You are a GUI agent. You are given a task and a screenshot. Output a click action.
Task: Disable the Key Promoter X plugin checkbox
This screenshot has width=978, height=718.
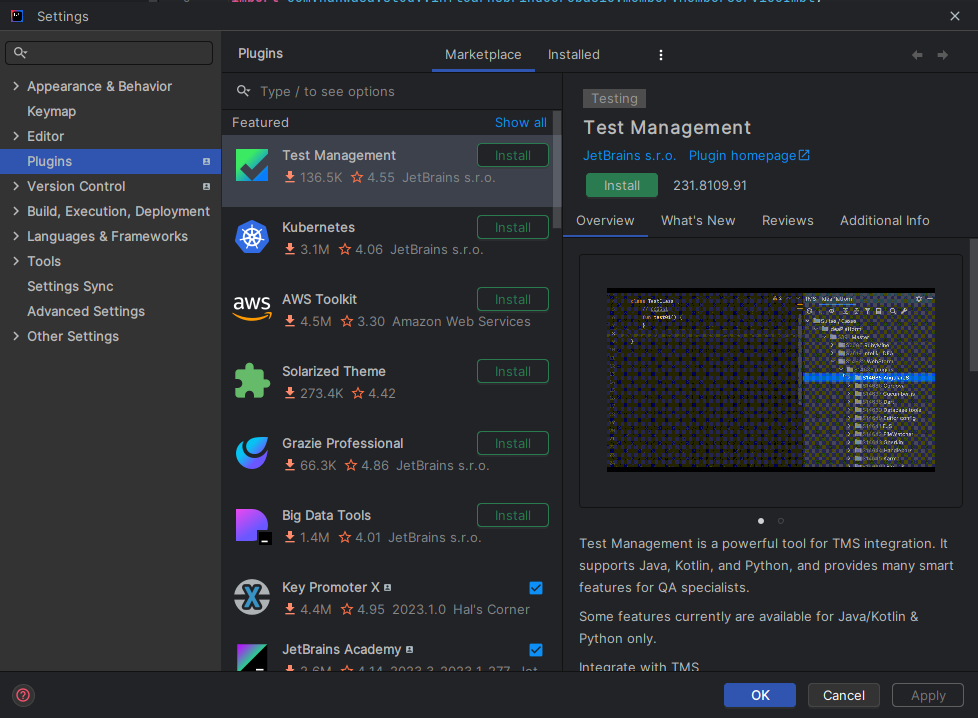coord(536,588)
